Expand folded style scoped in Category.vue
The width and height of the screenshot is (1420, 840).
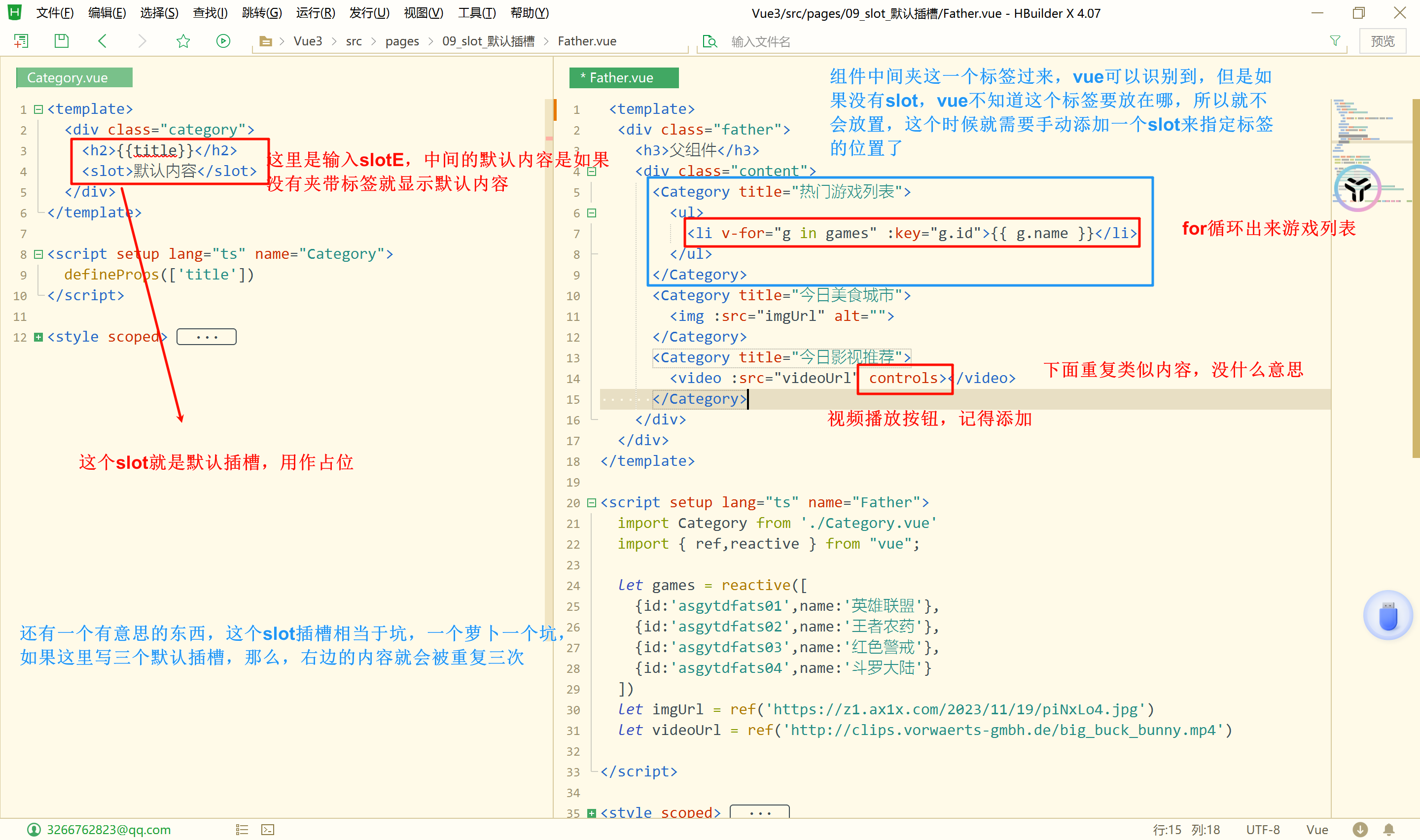tap(38, 337)
